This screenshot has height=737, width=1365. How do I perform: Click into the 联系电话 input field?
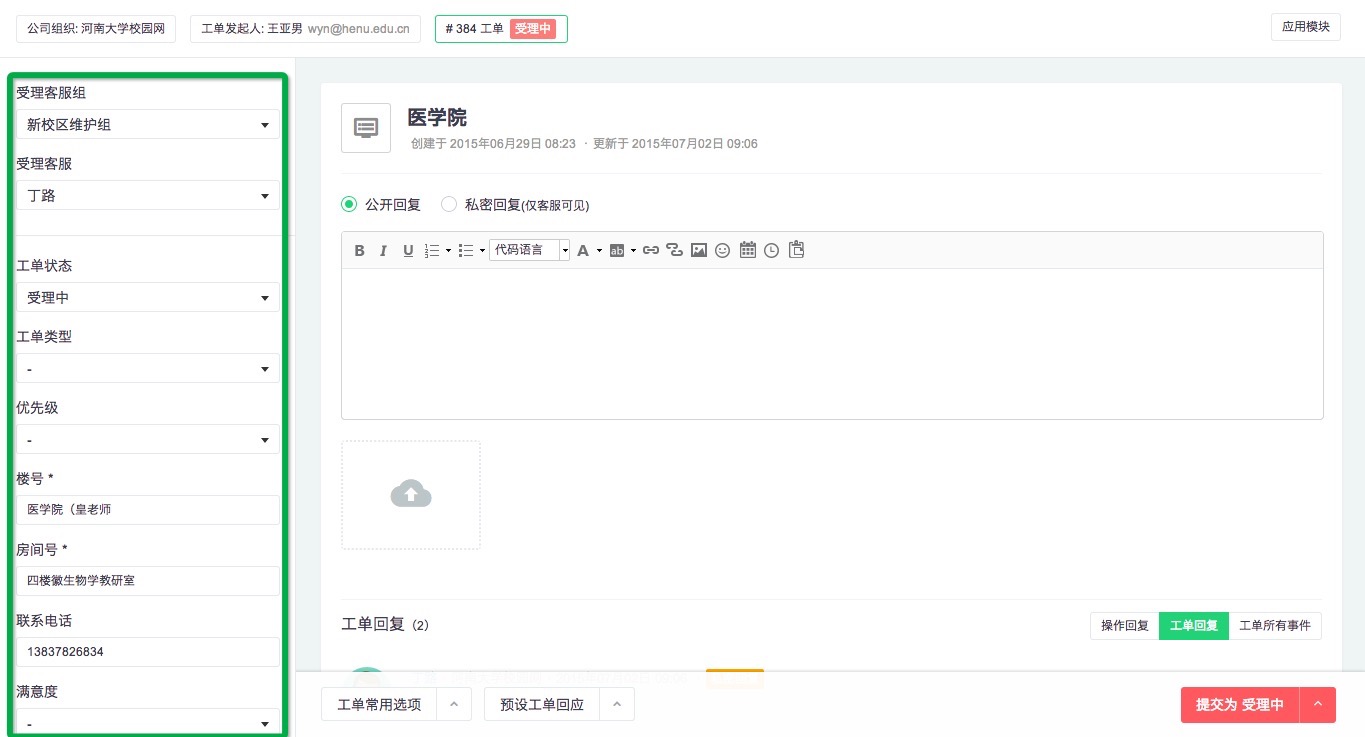coord(148,652)
